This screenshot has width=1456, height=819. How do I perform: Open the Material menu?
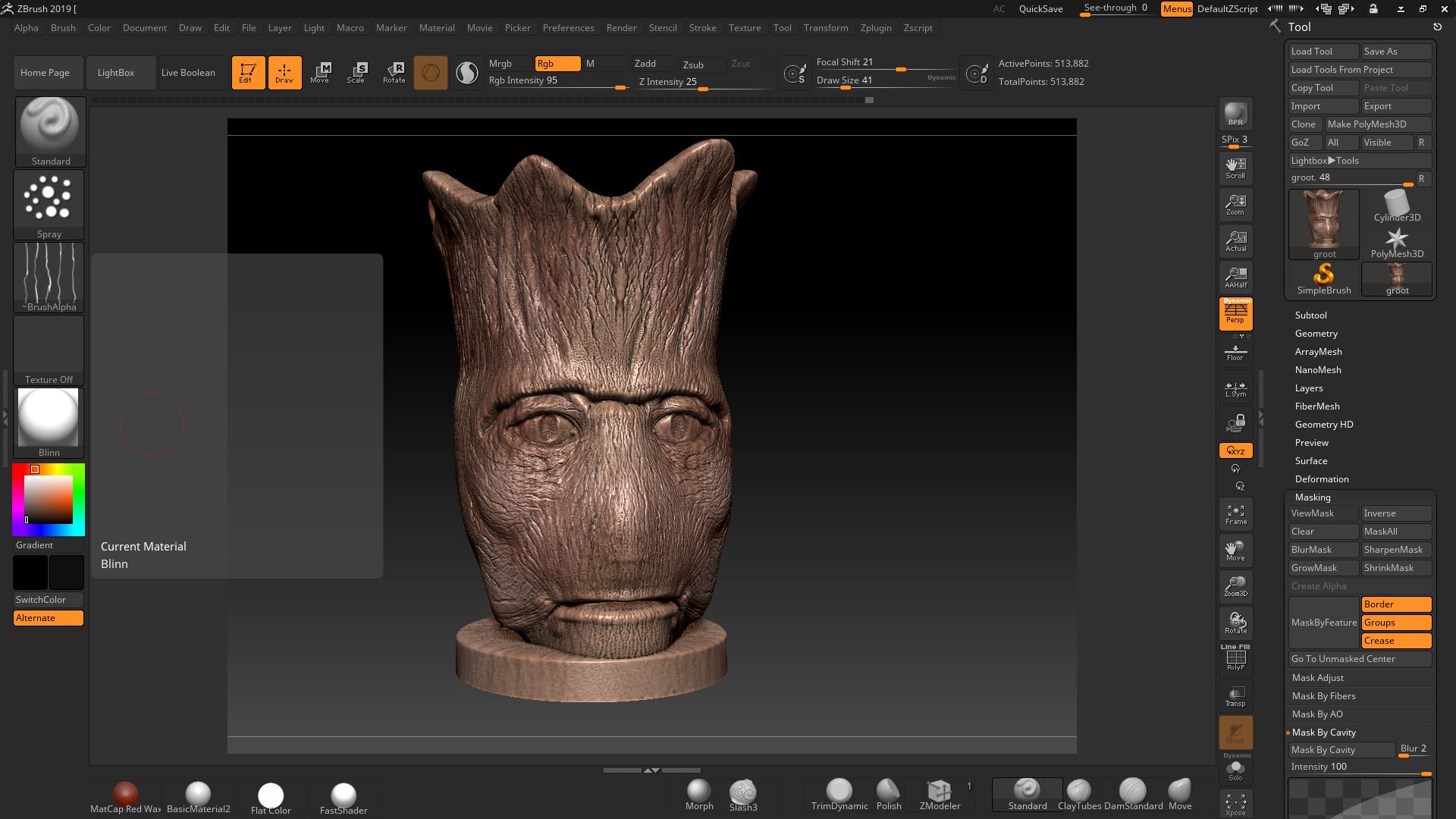437,28
